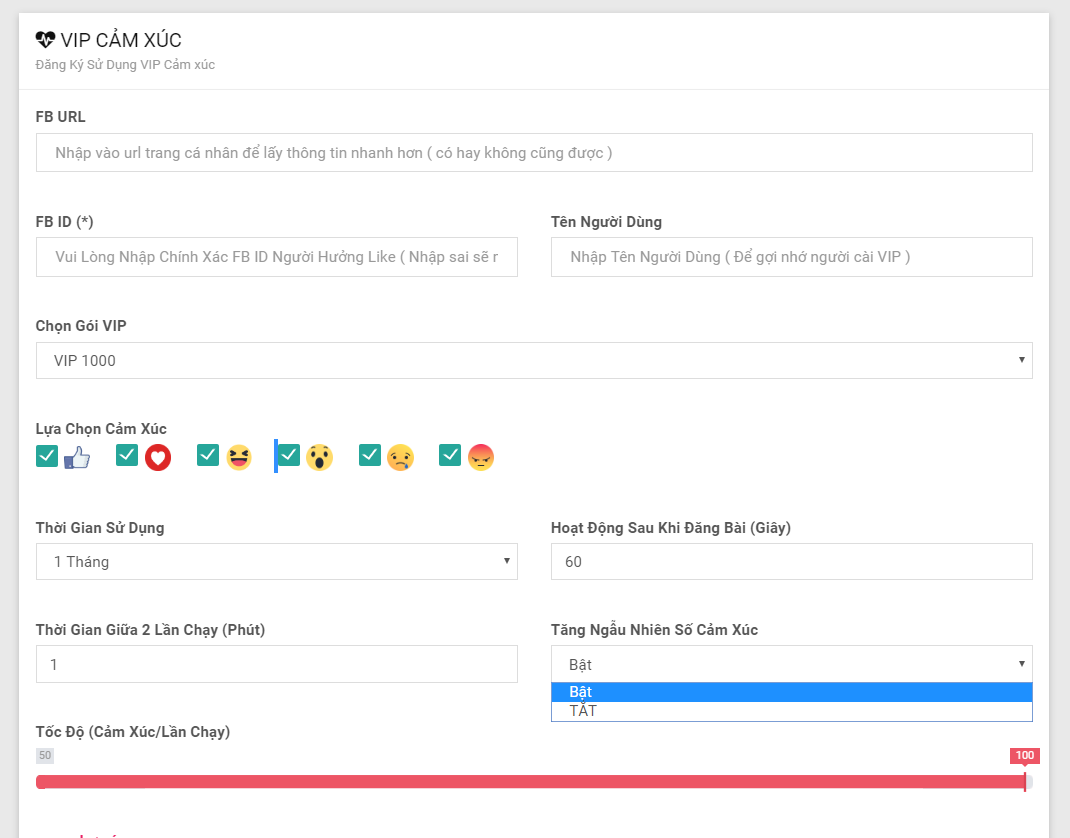Select the Bật option in the list
The width and height of the screenshot is (1070, 838).
coord(791,692)
